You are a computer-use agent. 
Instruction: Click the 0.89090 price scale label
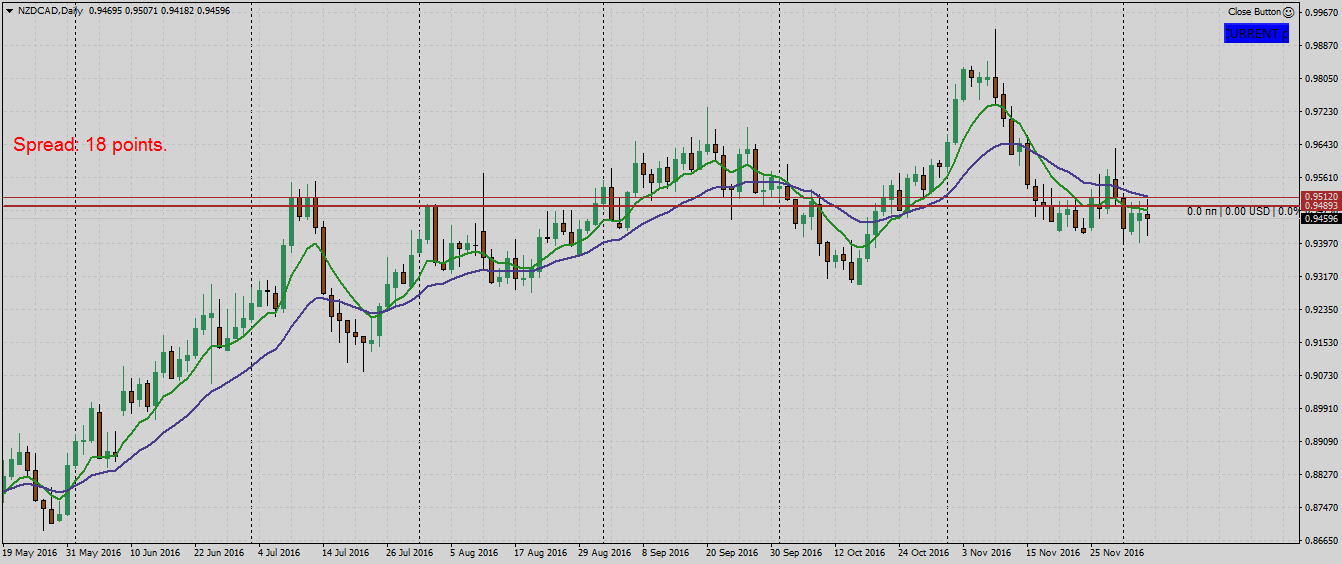coord(1323,441)
